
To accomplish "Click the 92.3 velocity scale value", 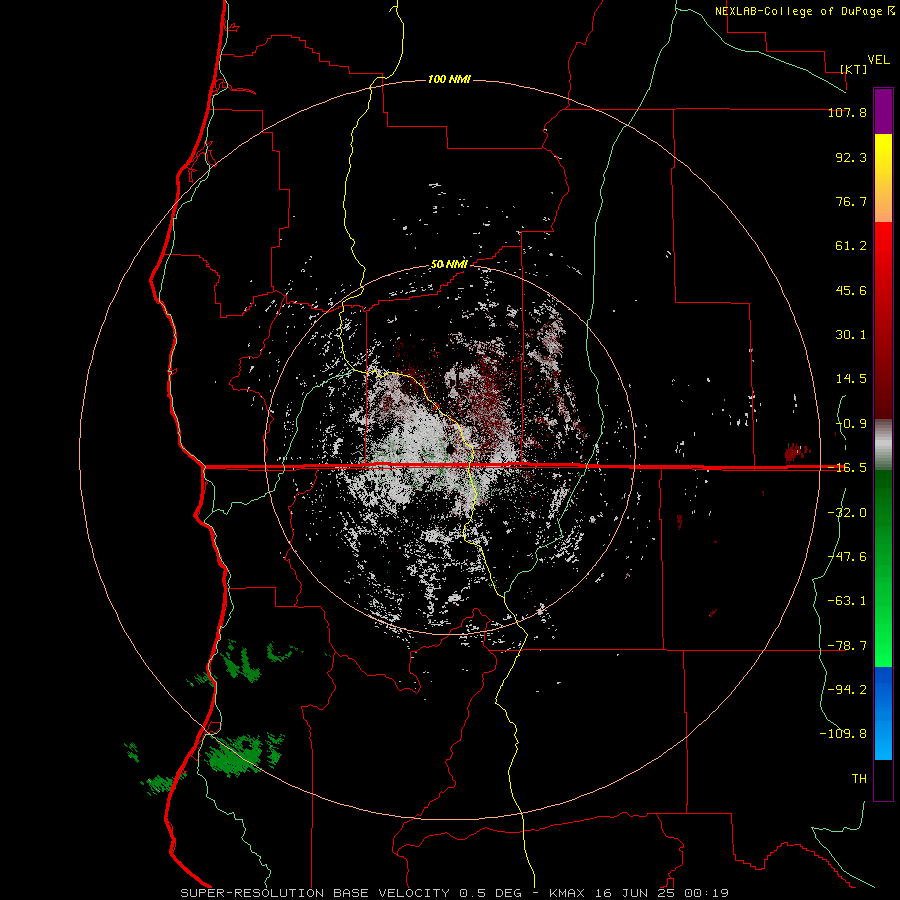I will click(x=851, y=157).
